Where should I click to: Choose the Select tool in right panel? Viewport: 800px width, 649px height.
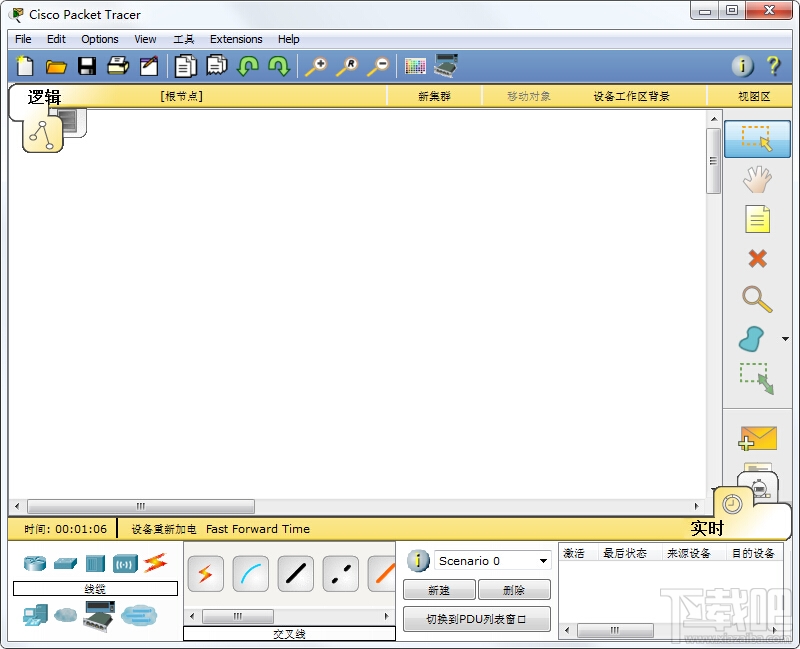pos(757,139)
